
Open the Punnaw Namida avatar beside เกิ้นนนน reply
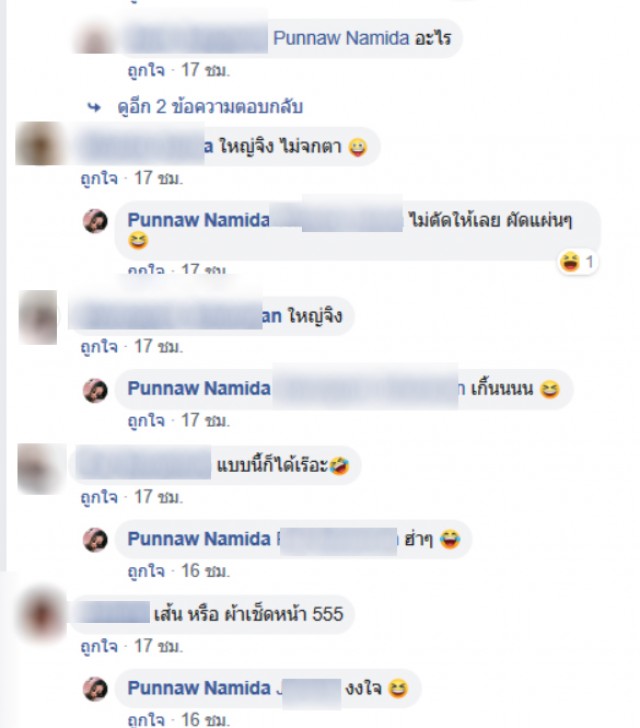[x=95, y=390]
